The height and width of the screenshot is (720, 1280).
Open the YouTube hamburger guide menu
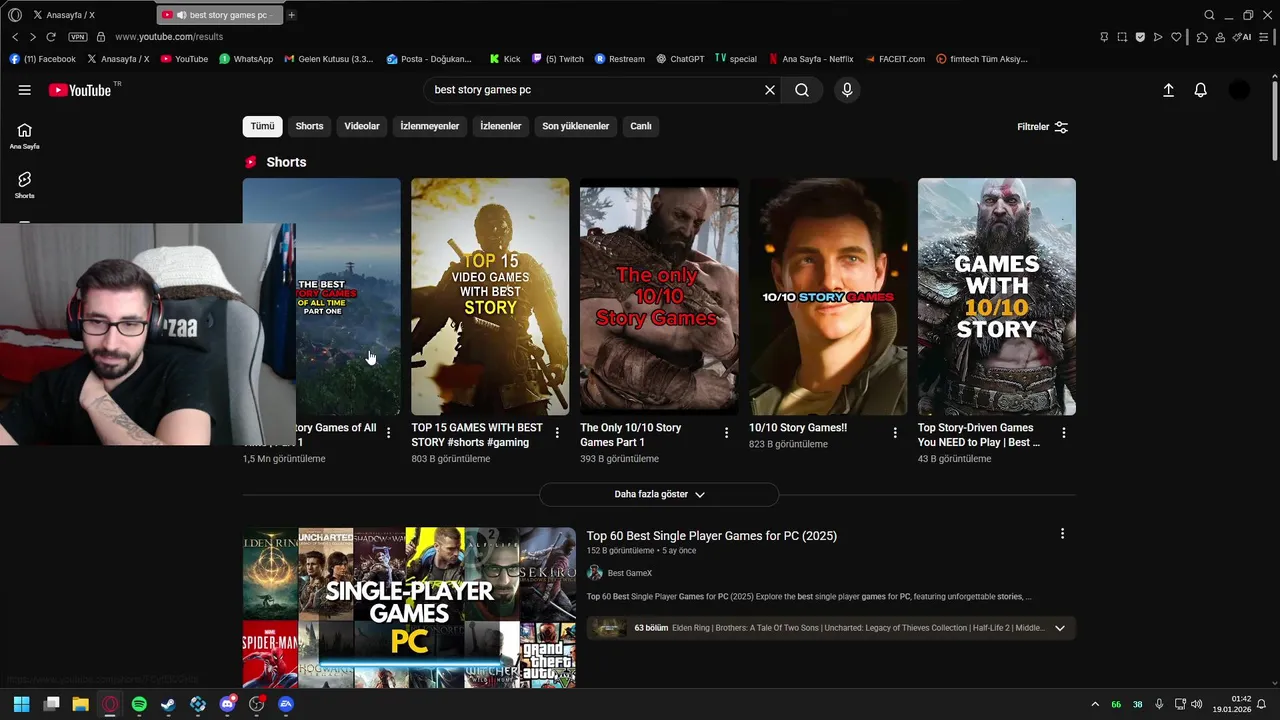click(x=24, y=90)
